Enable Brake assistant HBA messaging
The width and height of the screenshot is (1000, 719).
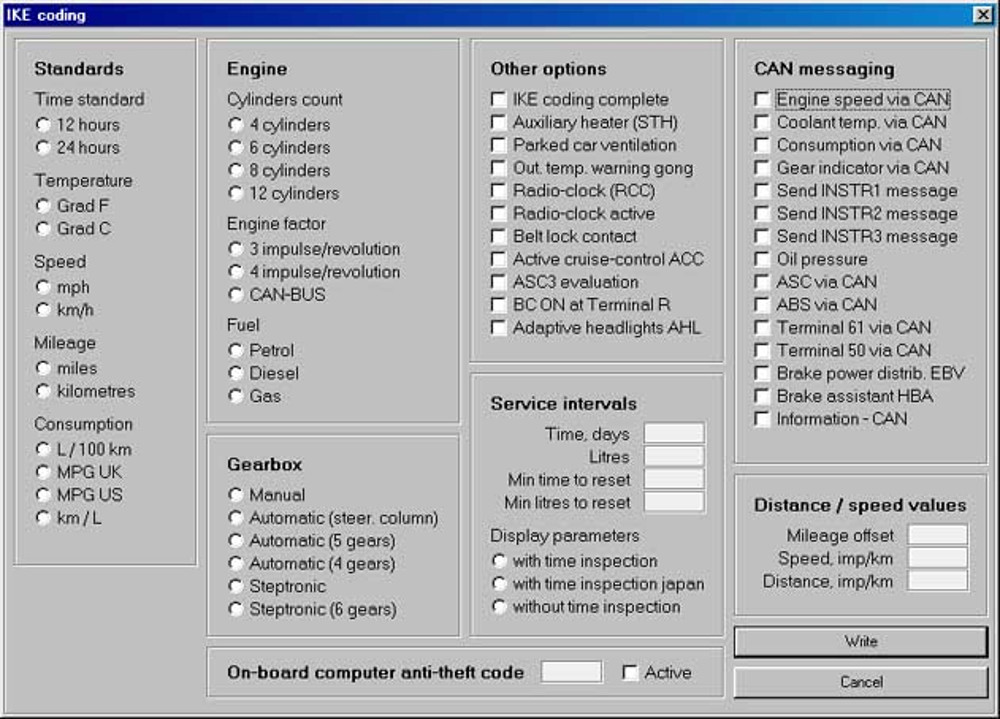coord(763,396)
